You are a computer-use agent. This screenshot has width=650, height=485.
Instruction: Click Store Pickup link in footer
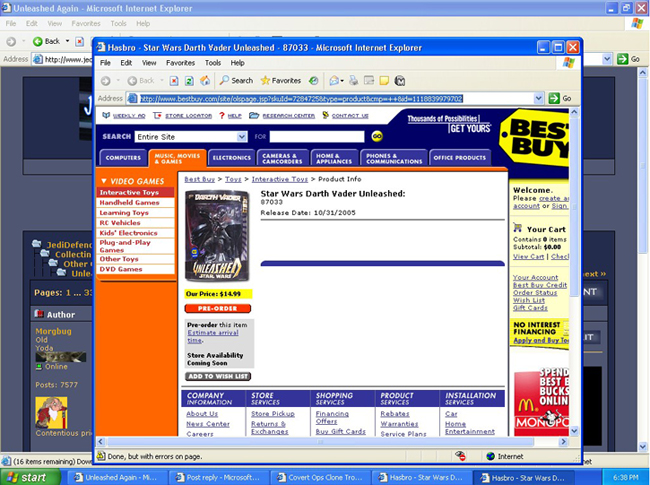(273, 414)
